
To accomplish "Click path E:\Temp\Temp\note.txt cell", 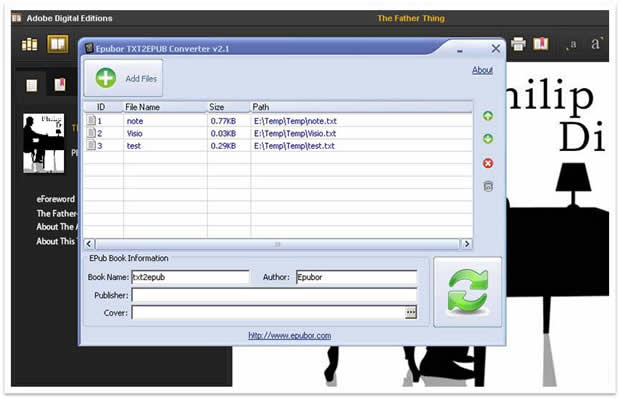I will pos(295,121).
